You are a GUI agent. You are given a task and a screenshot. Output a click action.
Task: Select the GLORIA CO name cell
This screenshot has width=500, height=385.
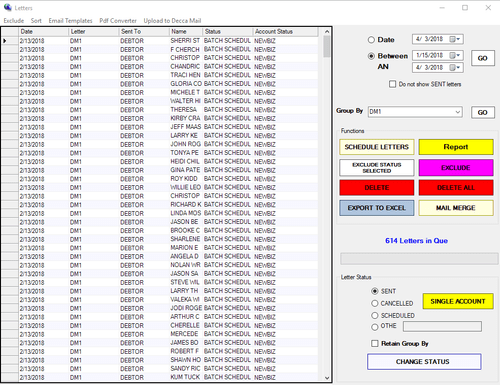(x=186, y=84)
